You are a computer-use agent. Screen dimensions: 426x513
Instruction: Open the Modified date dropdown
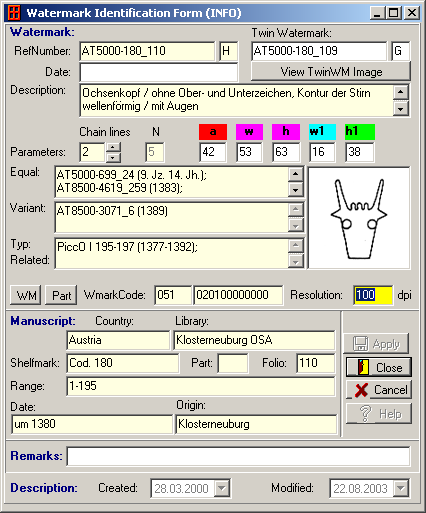[401, 488]
